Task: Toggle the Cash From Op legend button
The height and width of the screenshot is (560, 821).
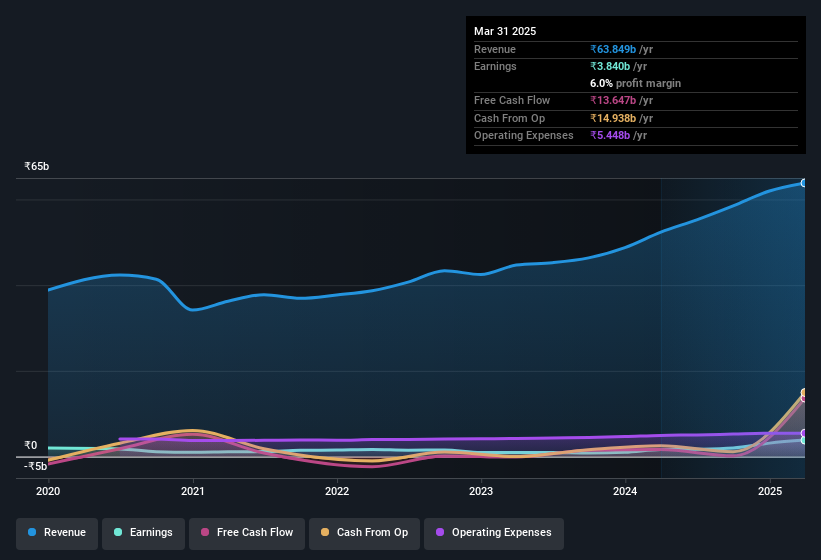Action: pyautogui.click(x=364, y=533)
